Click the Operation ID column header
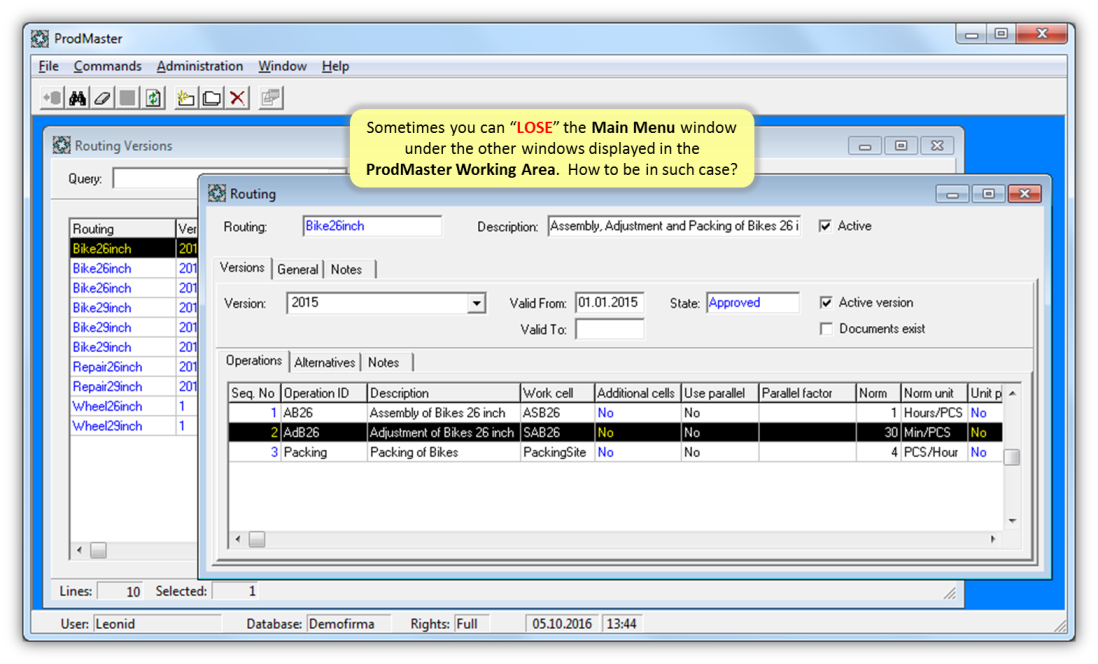 point(324,393)
